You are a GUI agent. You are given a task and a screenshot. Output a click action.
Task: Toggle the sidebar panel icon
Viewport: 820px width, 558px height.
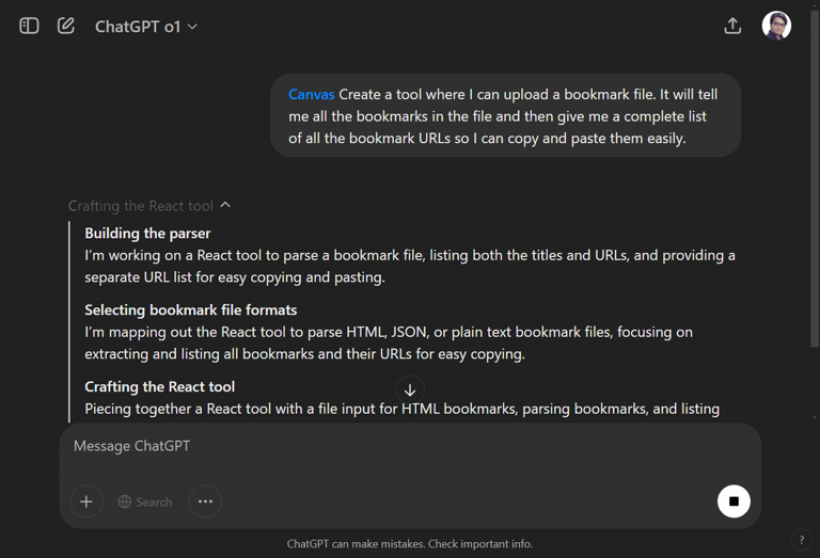click(x=29, y=26)
